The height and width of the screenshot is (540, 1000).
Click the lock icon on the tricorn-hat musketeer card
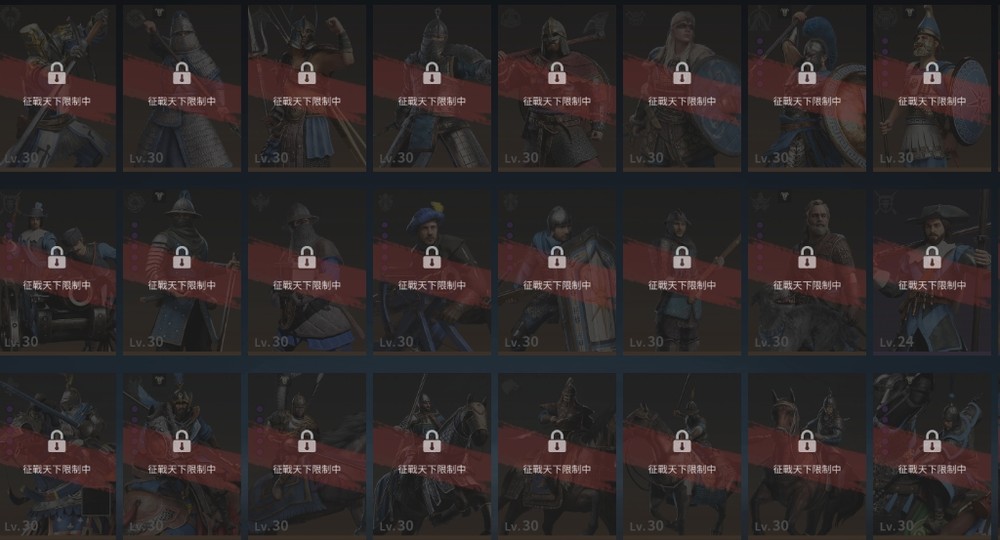coord(932,258)
